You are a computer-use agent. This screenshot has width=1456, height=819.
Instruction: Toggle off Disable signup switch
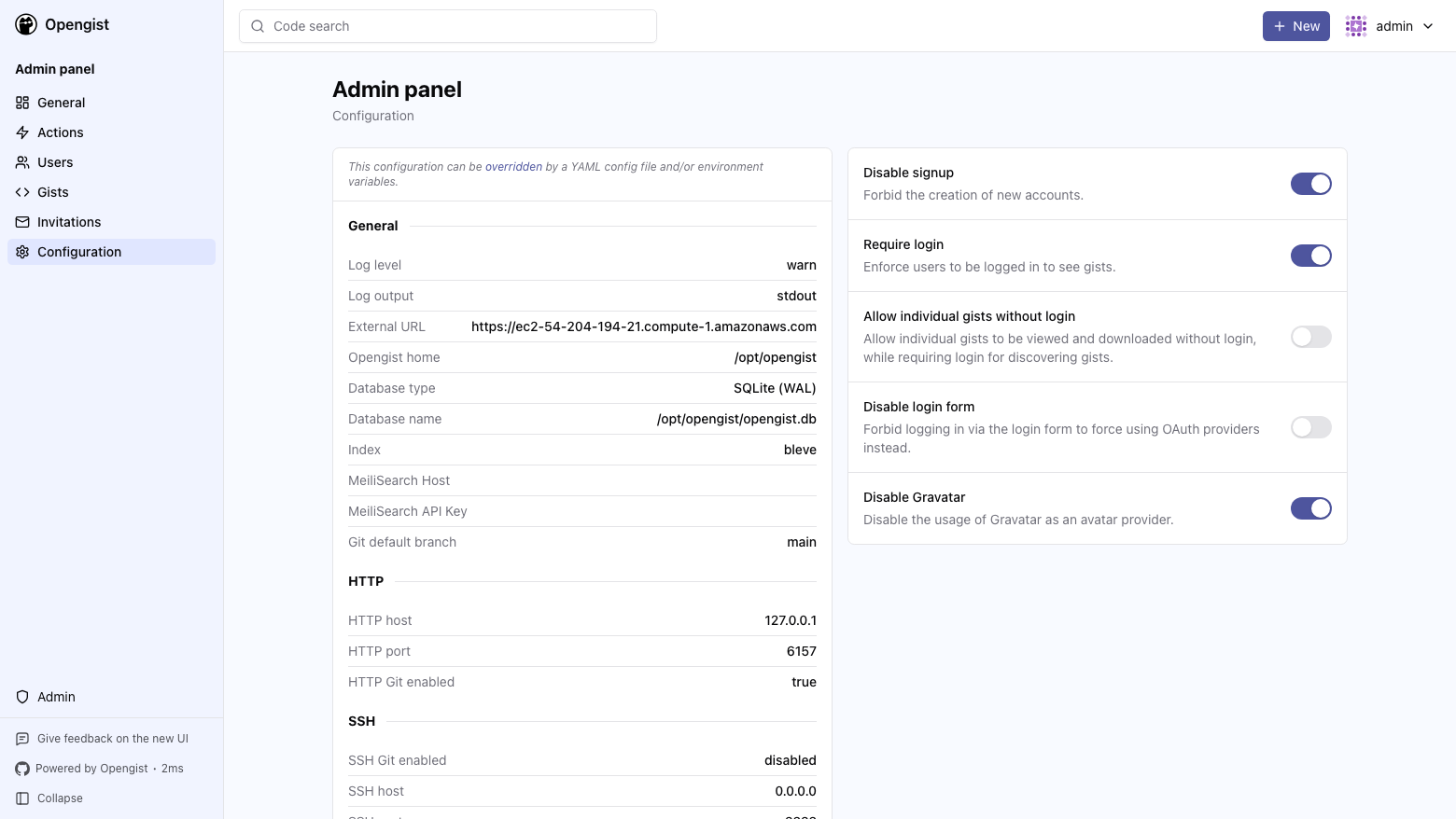pyautogui.click(x=1311, y=184)
